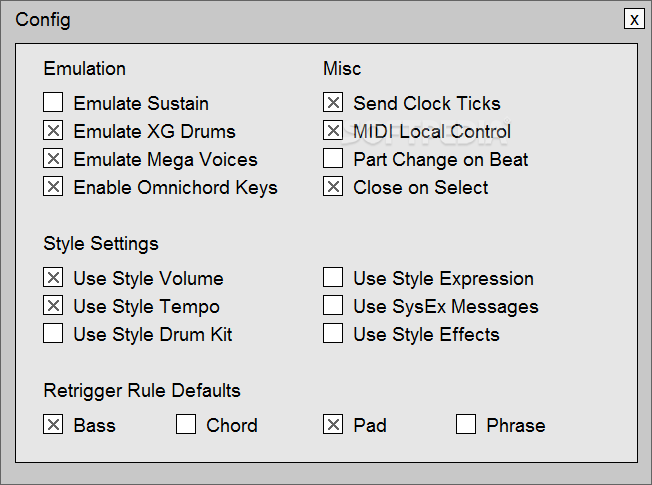
Task: Uncheck Use Style Volume
Action: click(x=53, y=277)
